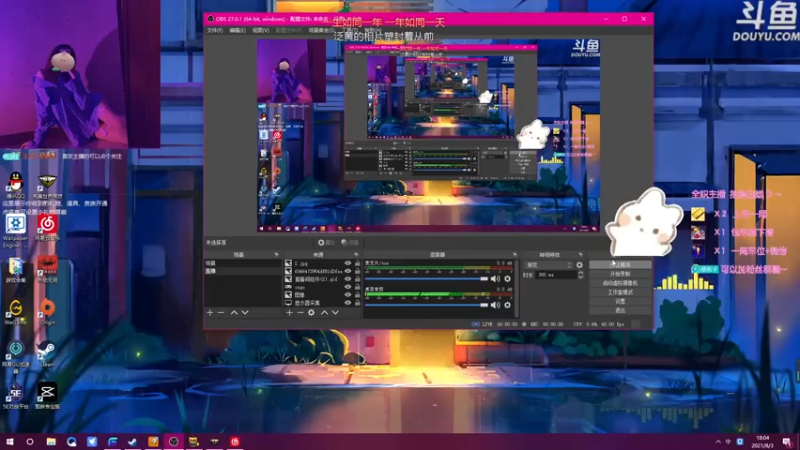
Task: Open the 编辑(E) menu in OBS
Action: (x=237, y=31)
